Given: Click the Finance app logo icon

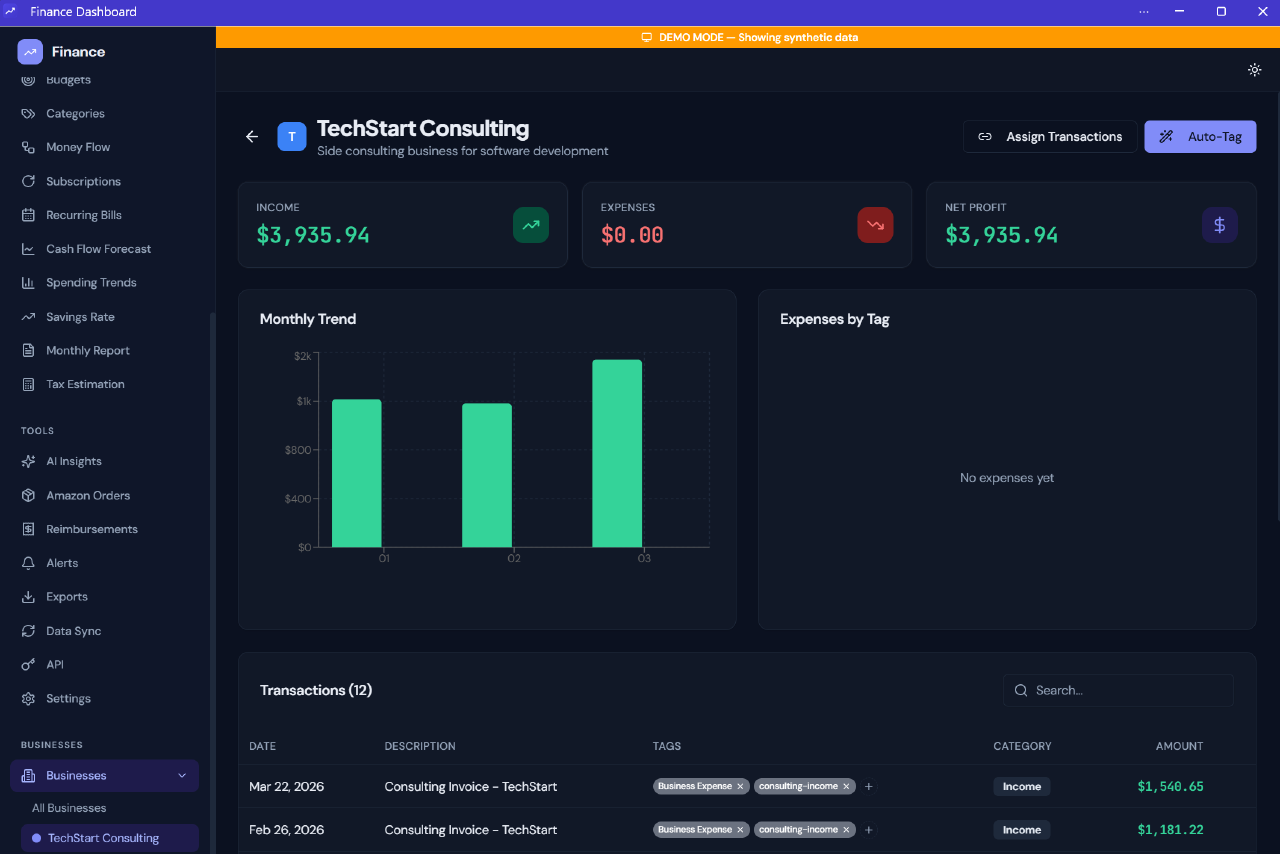Looking at the screenshot, I should point(29,51).
